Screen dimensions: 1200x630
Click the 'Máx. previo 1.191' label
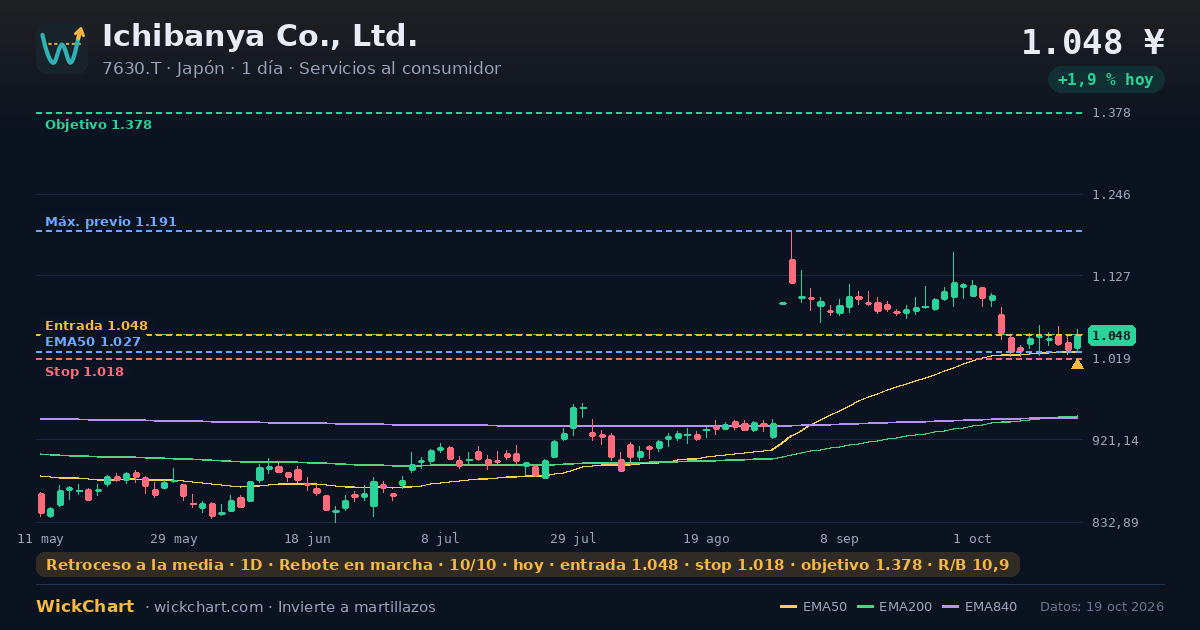(x=111, y=221)
